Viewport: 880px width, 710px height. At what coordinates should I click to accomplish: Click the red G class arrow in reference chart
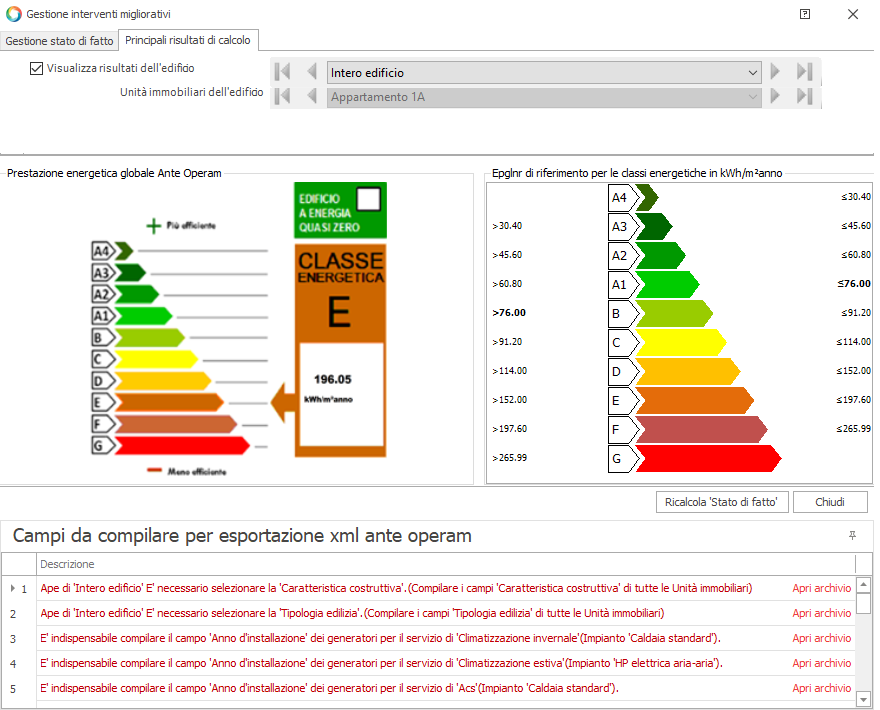point(705,459)
